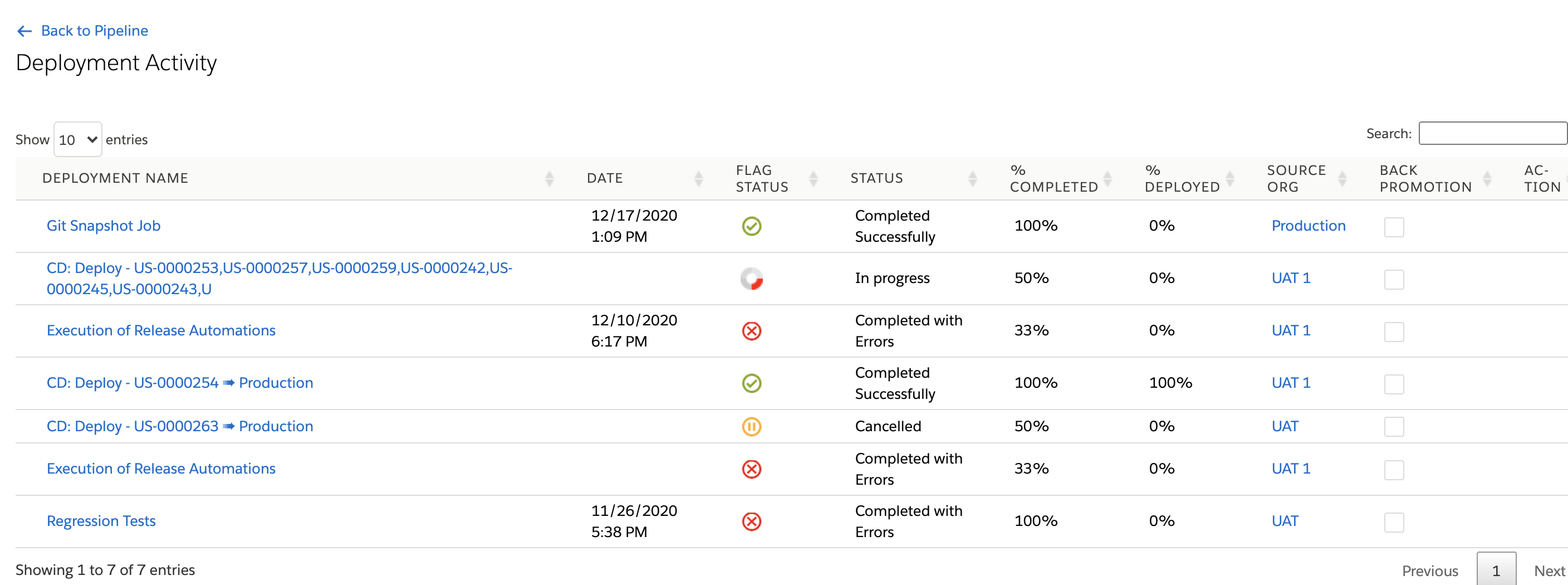Sort by Flag Status column arrows

[812, 178]
